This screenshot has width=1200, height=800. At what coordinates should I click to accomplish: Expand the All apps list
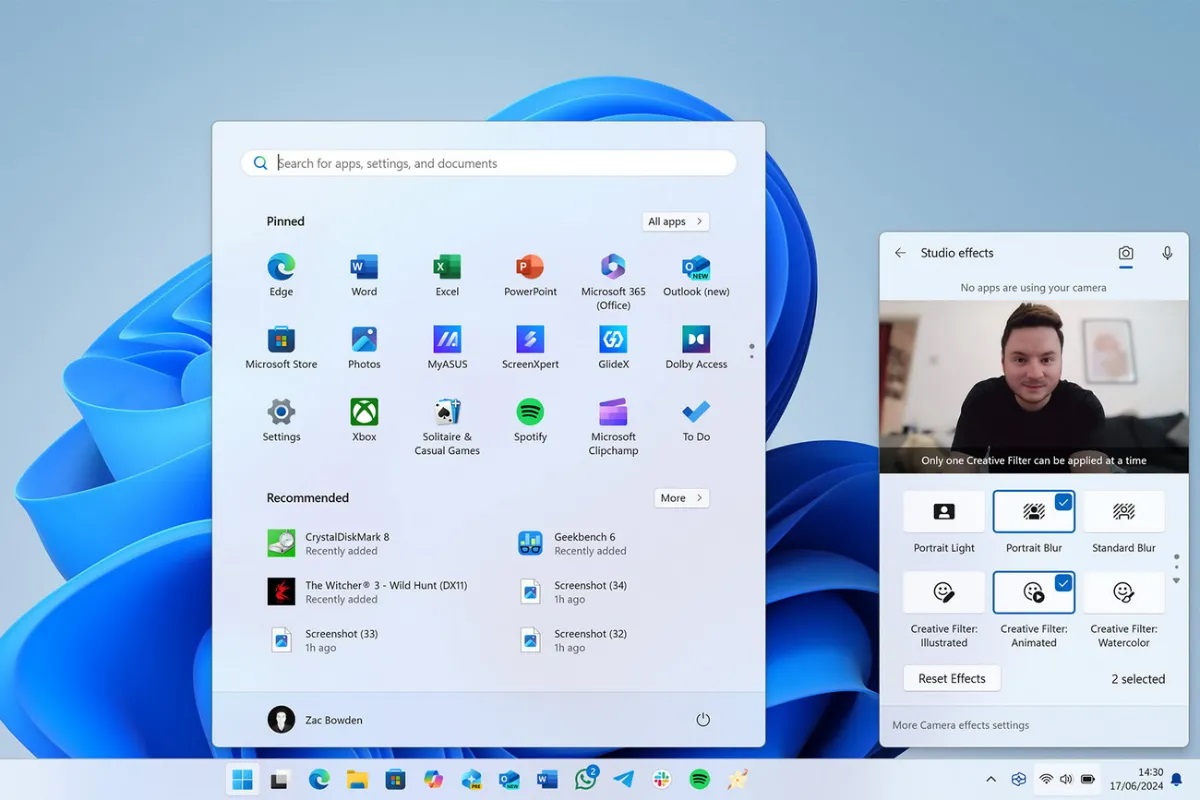675,221
